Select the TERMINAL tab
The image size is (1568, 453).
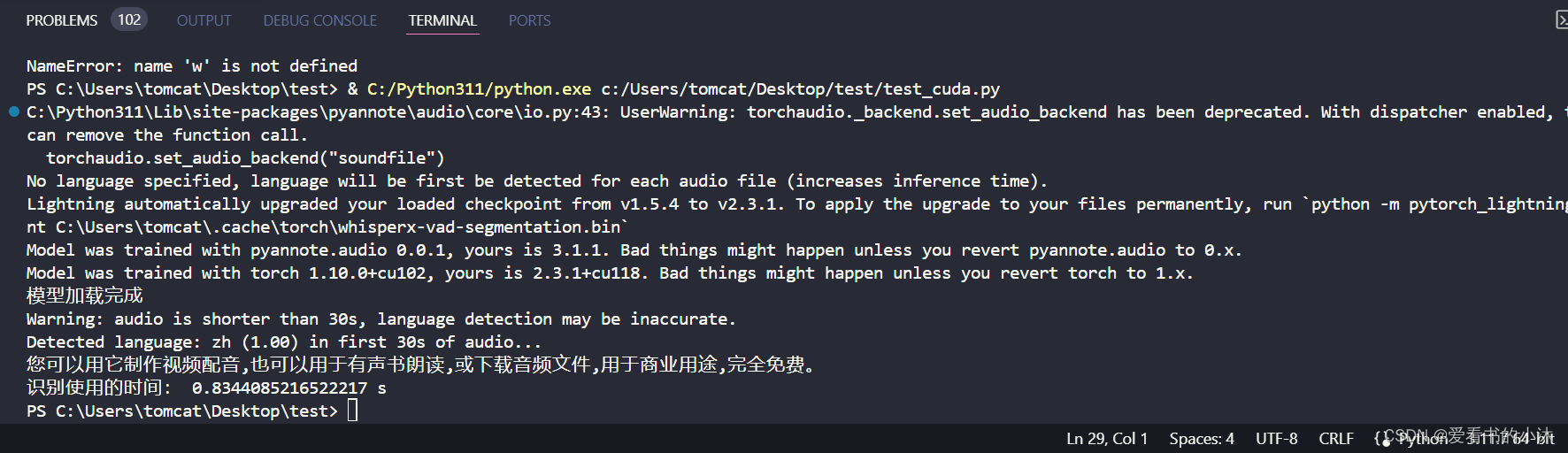click(x=442, y=20)
